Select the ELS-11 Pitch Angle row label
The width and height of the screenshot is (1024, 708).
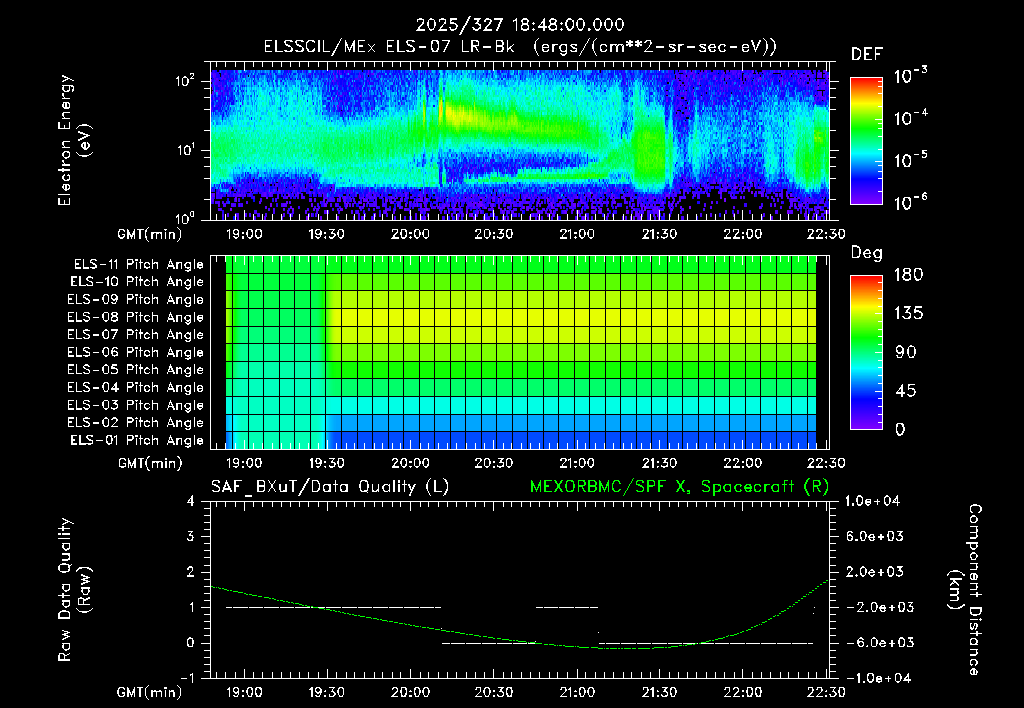point(138,265)
